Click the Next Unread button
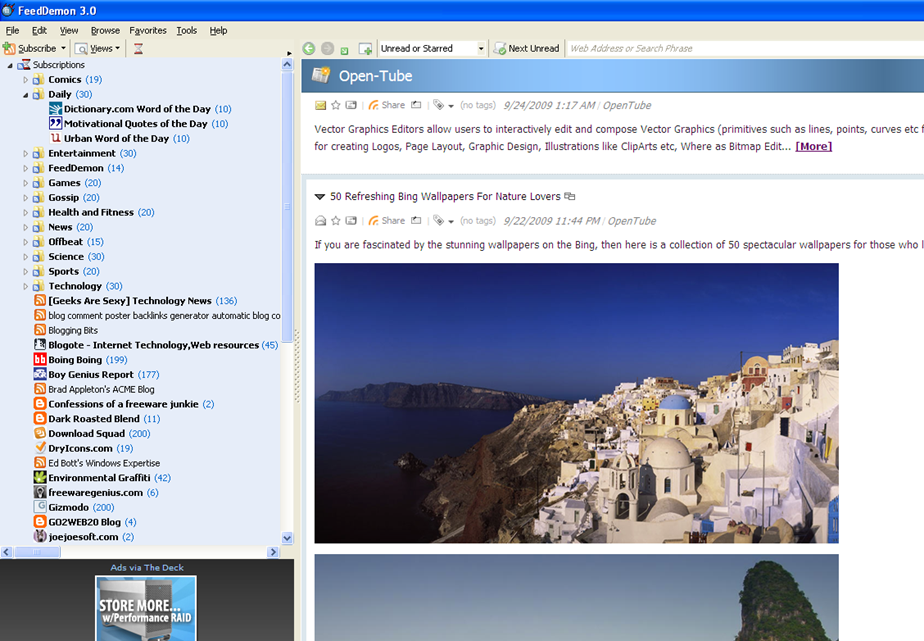The height and width of the screenshot is (641, 924). tap(527, 48)
